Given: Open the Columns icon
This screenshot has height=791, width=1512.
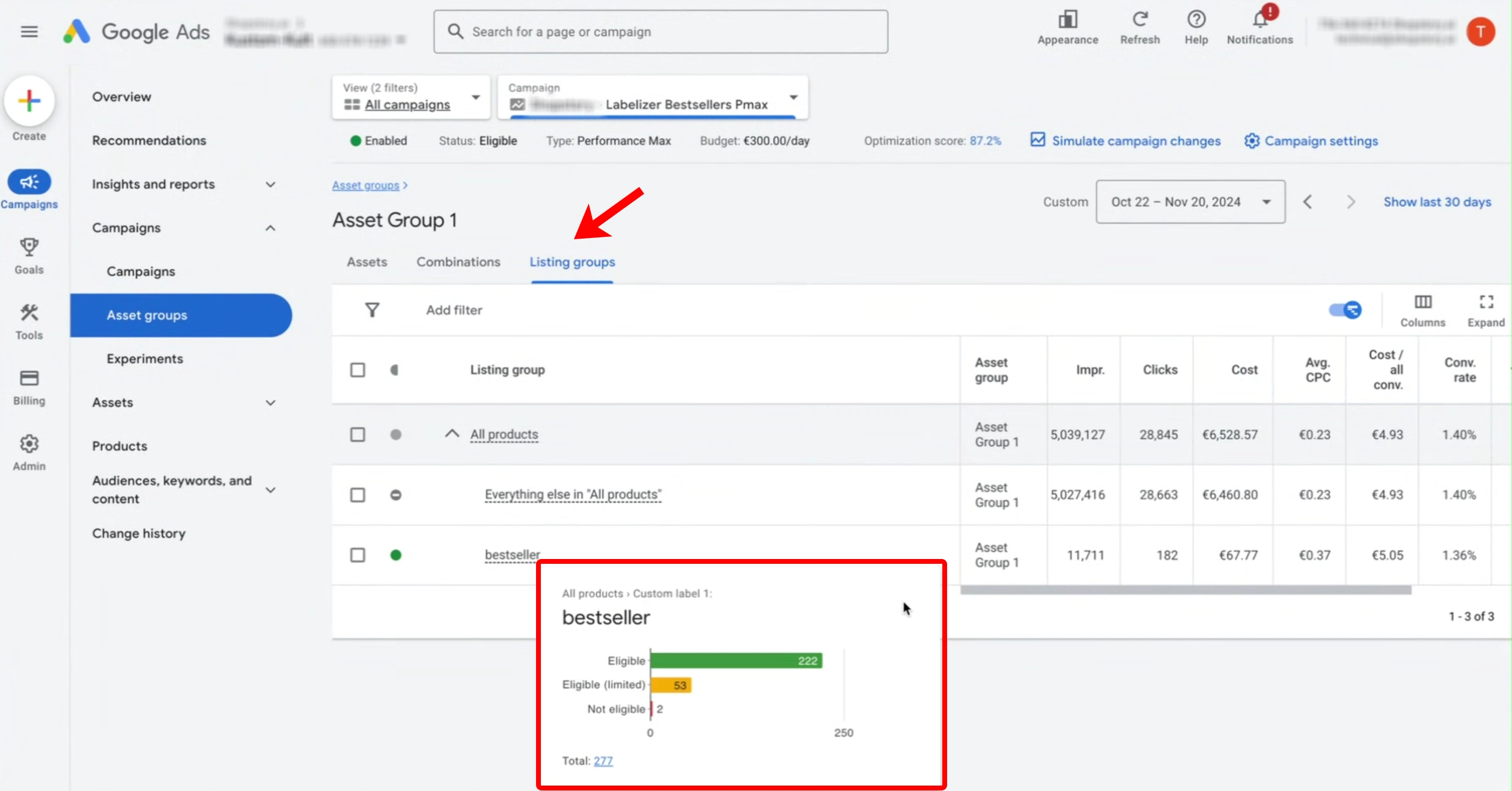Looking at the screenshot, I should pos(1422,302).
